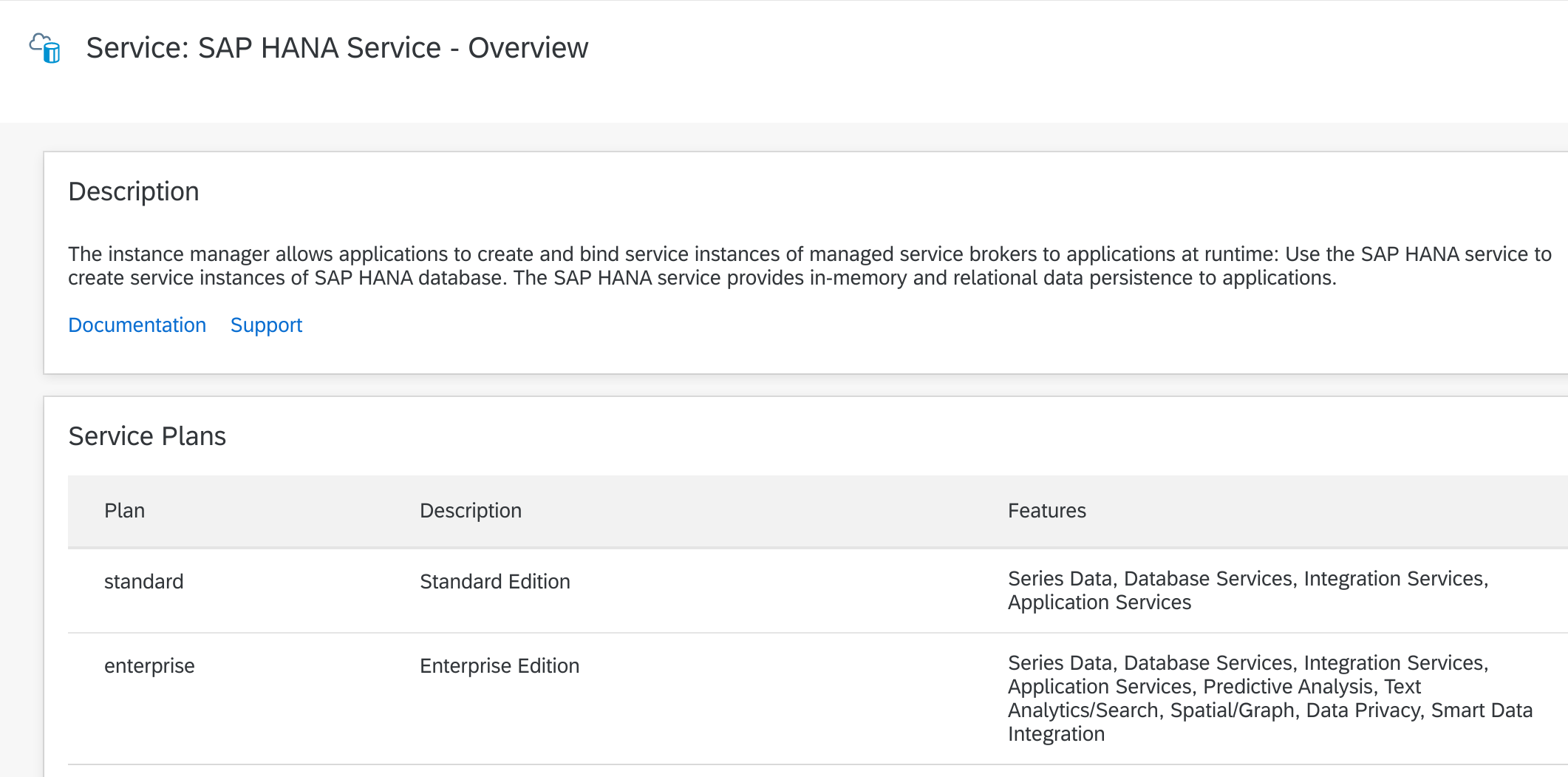Select the Features column header

1046,511
